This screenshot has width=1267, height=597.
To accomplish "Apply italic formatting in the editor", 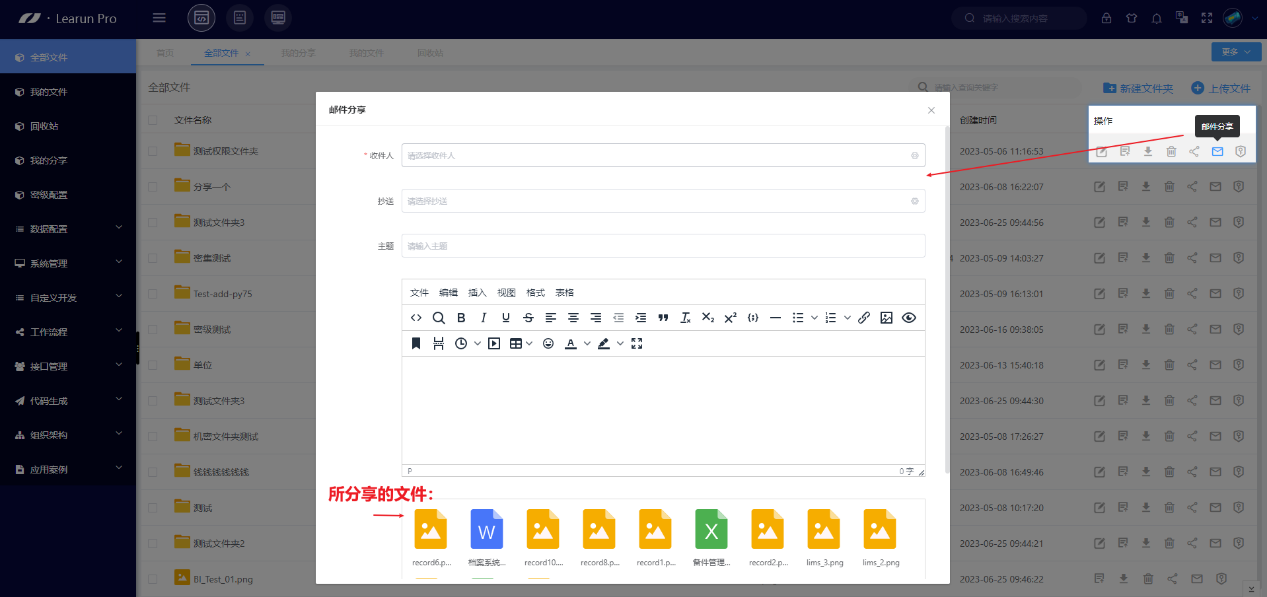I will coord(483,318).
